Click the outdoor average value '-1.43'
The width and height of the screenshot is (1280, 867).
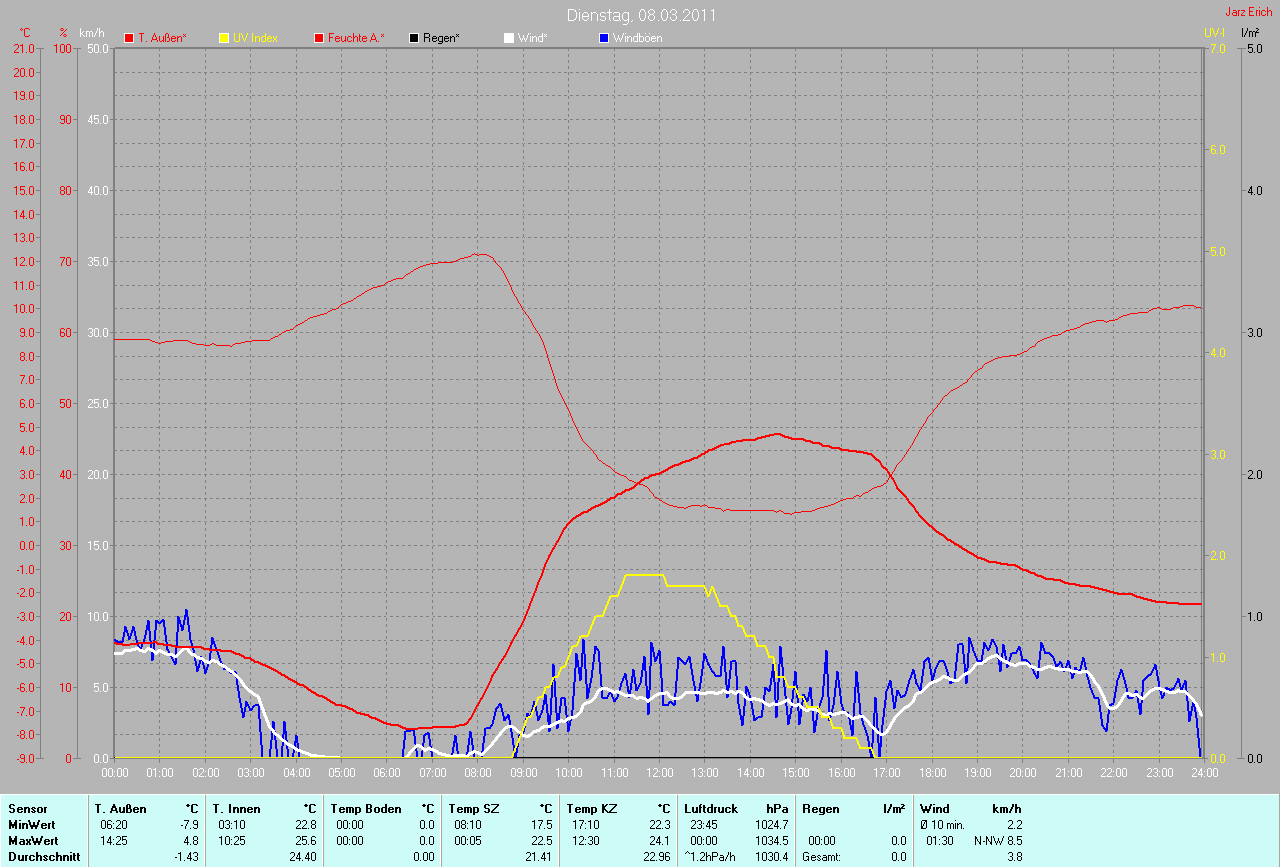187,857
